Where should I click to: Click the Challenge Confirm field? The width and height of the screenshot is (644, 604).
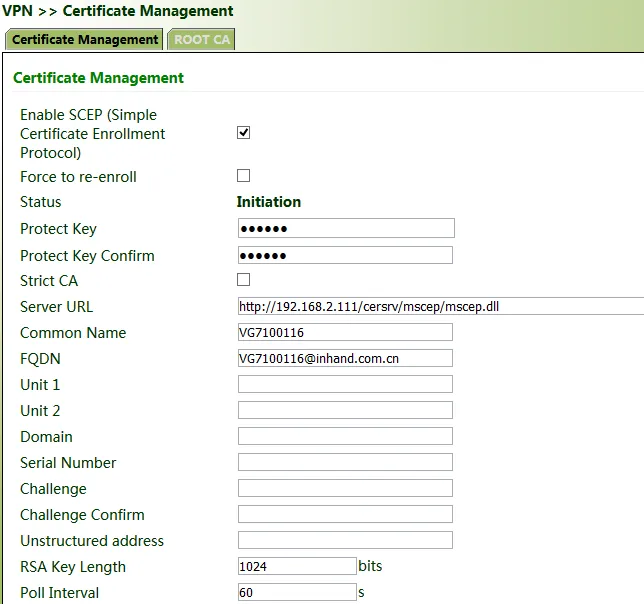pyautogui.click(x=345, y=514)
